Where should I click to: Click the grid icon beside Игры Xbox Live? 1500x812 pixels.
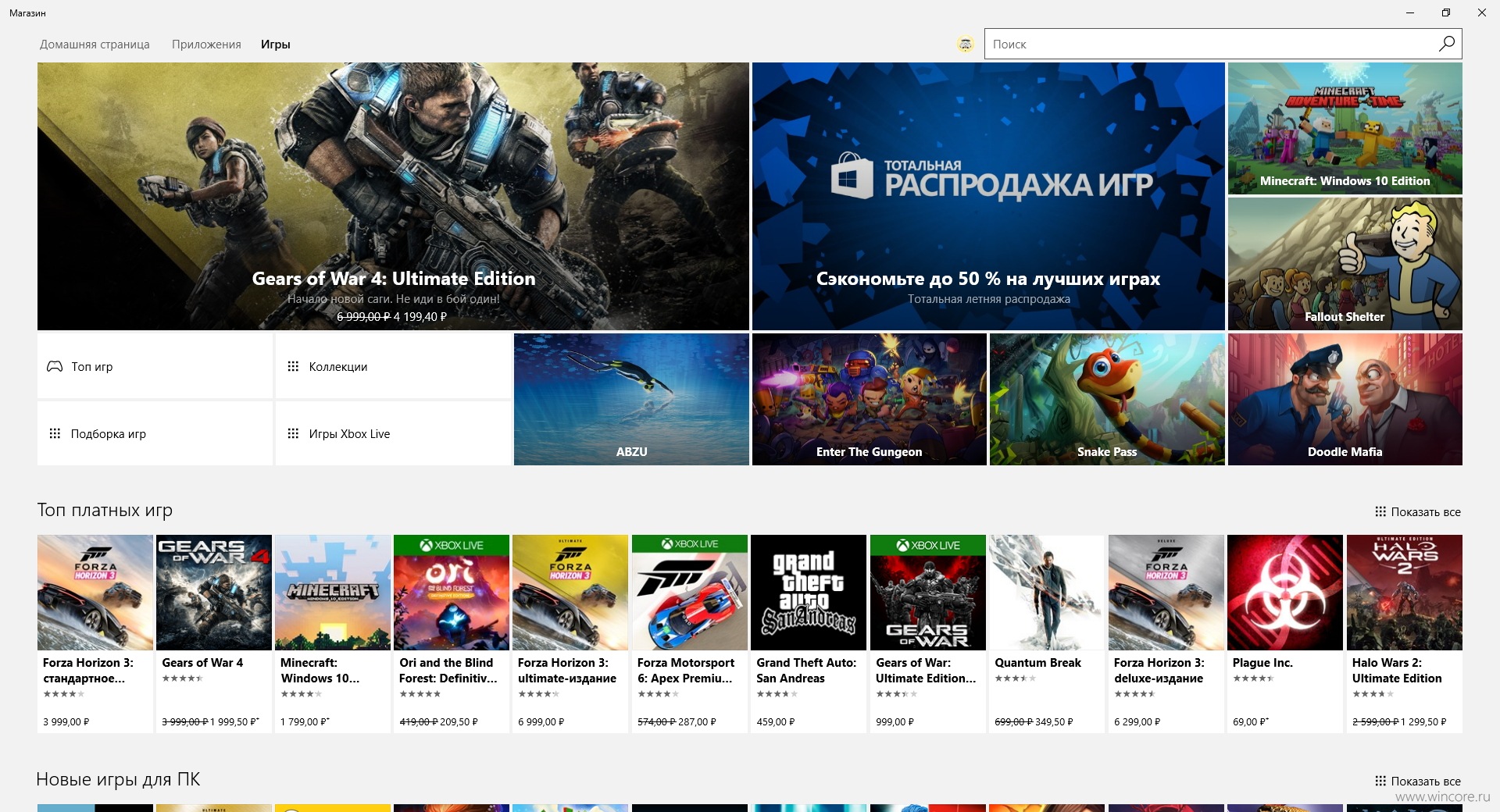pos(293,433)
